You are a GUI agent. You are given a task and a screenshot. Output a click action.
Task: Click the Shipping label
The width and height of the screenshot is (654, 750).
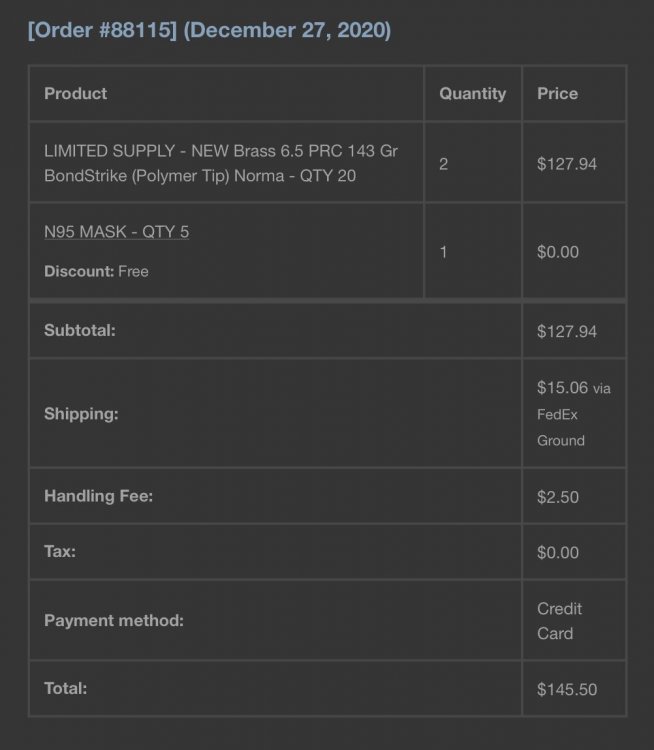tap(81, 414)
